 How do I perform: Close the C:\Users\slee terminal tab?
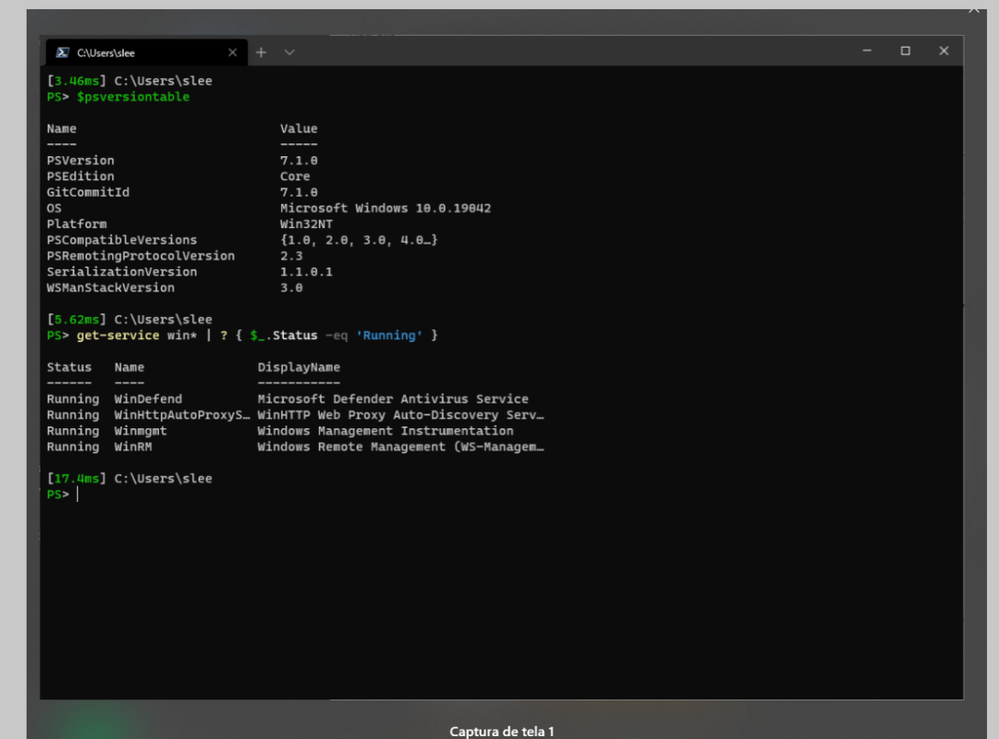(233, 53)
